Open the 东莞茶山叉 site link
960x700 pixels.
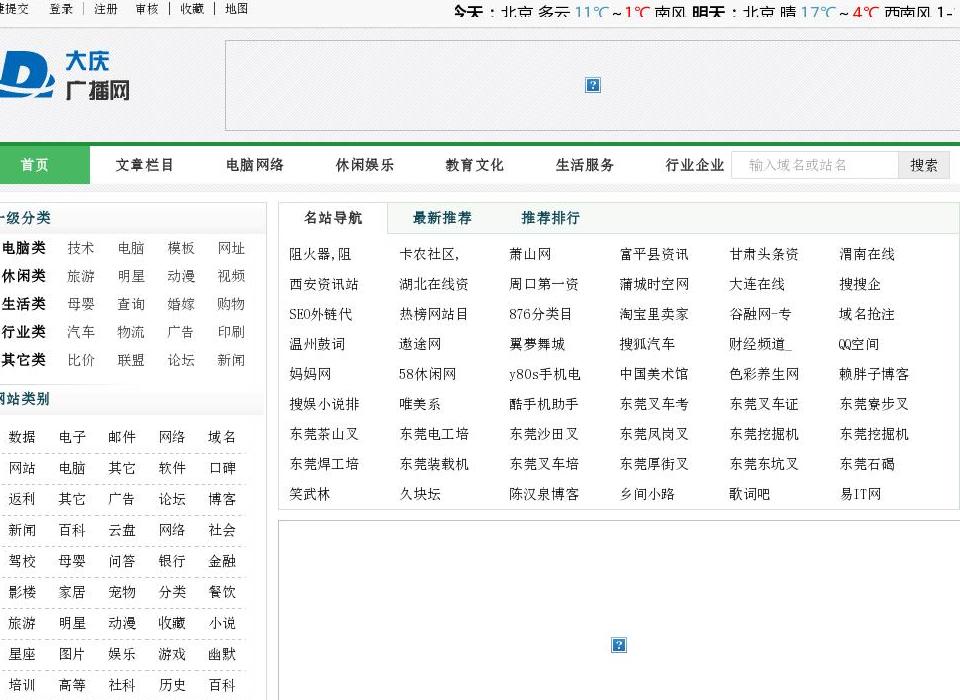pyautogui.click(x=324, y=434)
